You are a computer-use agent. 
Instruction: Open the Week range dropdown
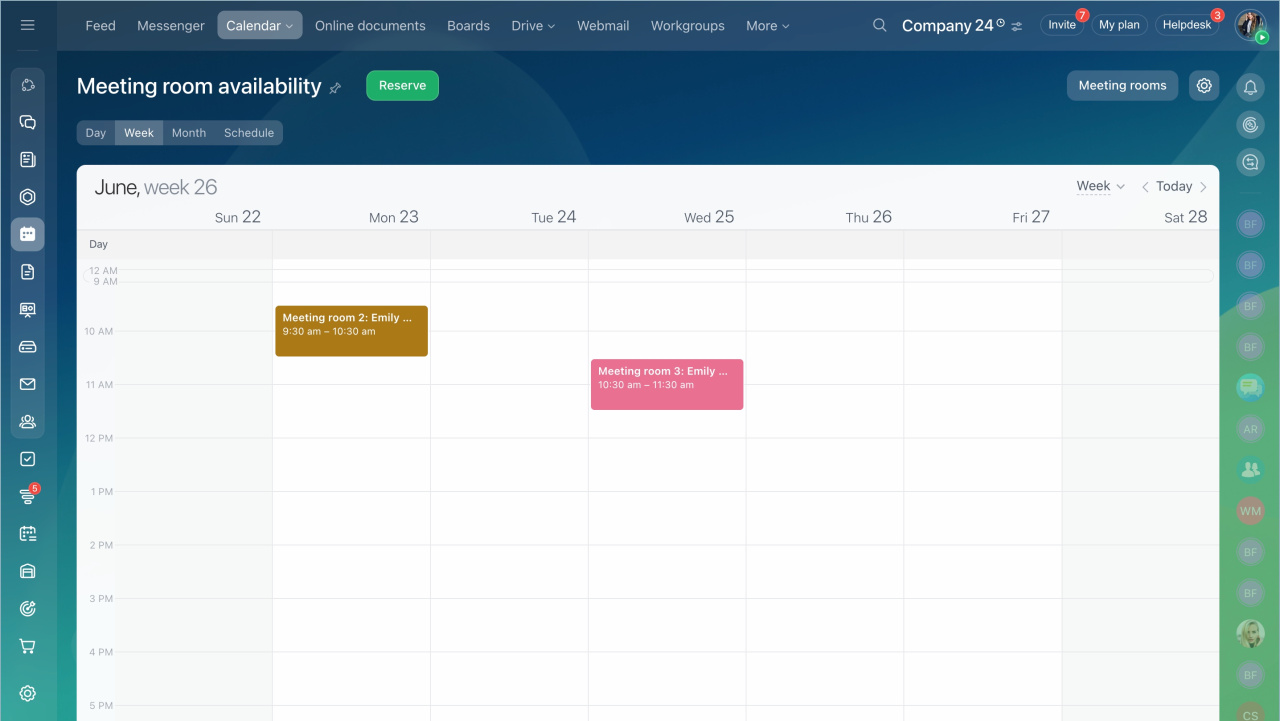click(1100, 186)
